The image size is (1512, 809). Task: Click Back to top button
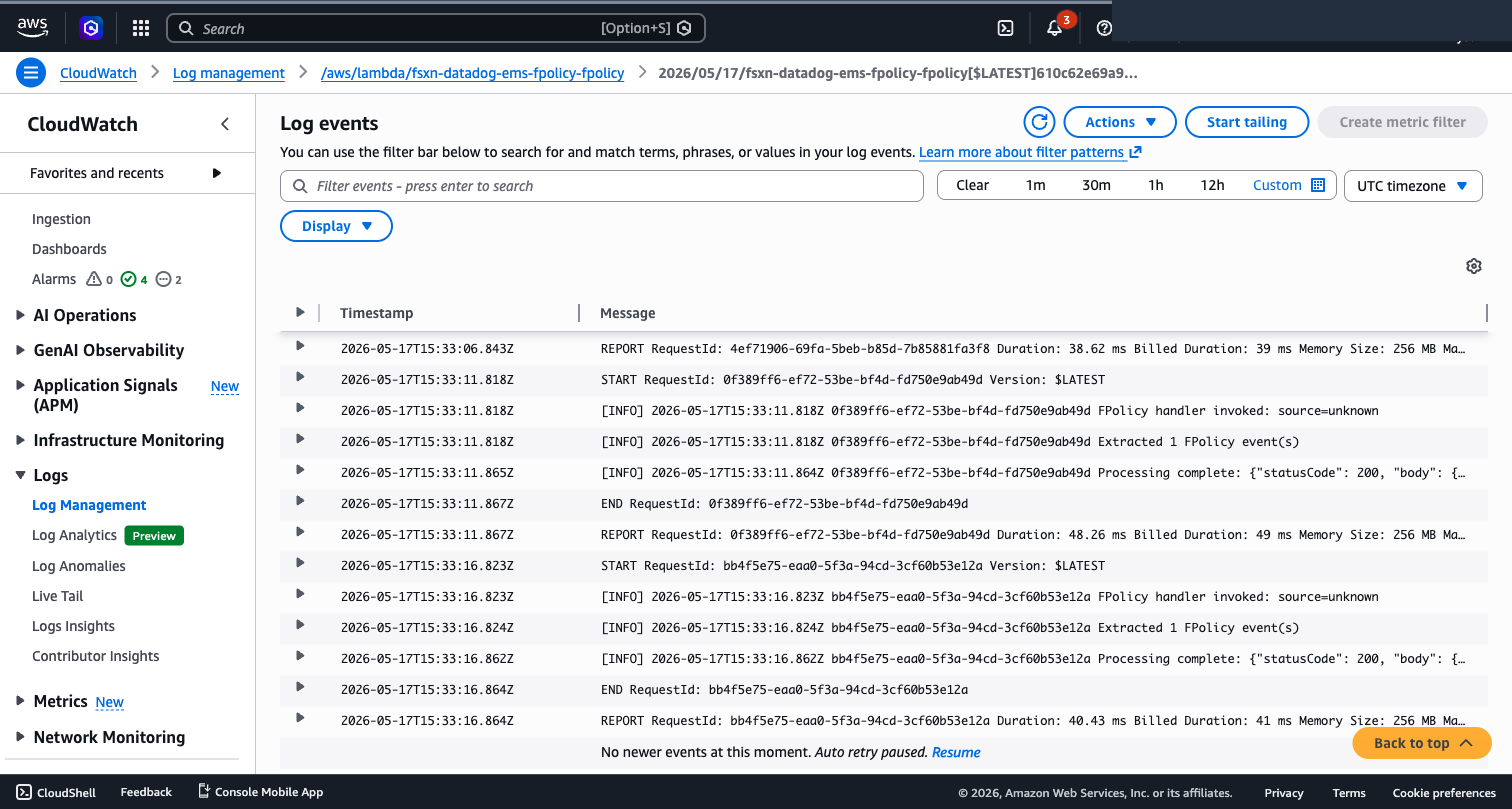1422,743
